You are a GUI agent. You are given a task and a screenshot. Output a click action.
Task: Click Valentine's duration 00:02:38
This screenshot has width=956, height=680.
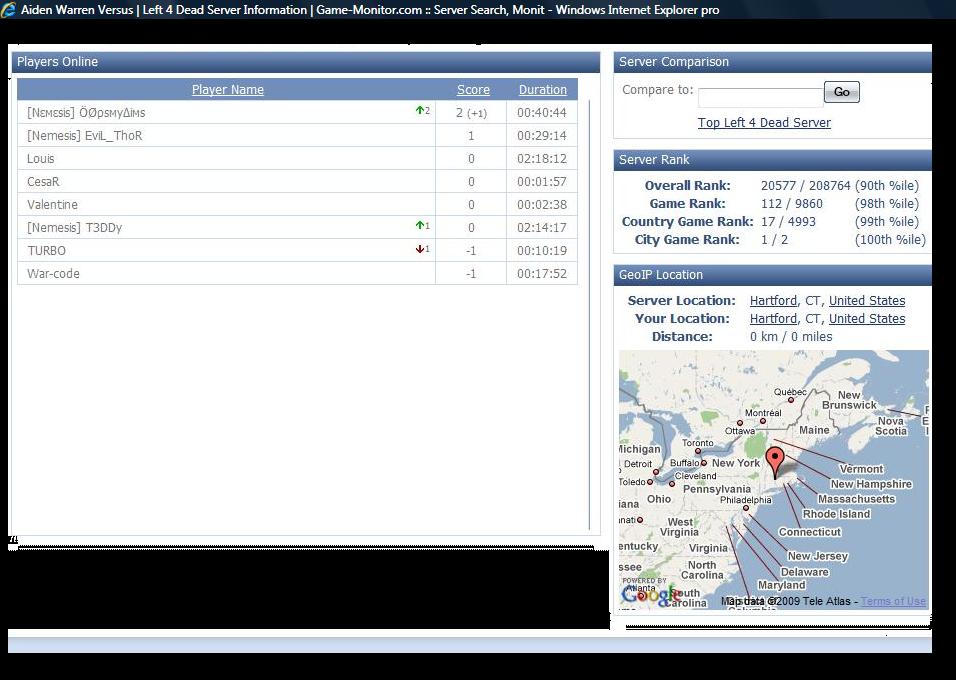(542, 204)
